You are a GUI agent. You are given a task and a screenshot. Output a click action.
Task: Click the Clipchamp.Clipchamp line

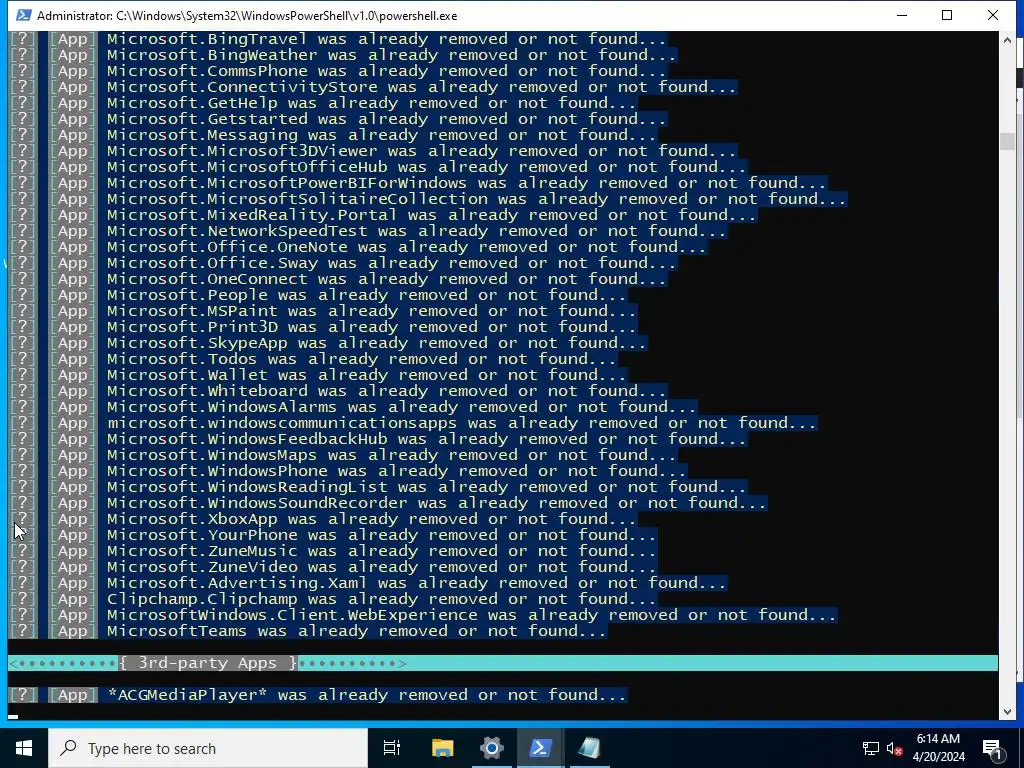click(334, 599)
